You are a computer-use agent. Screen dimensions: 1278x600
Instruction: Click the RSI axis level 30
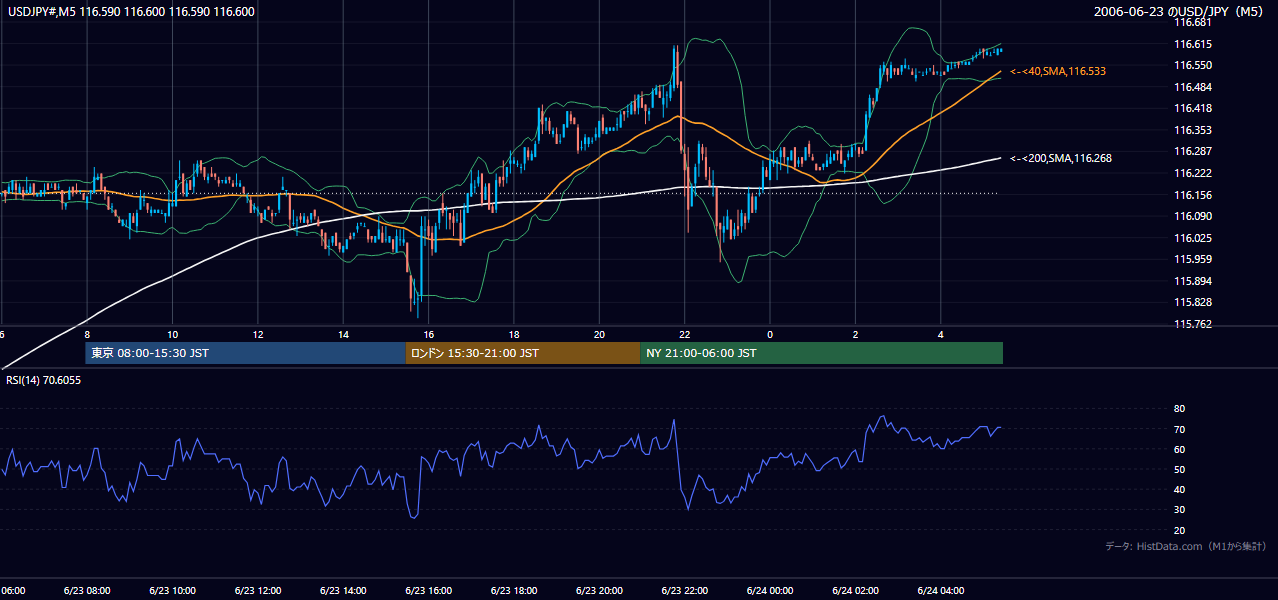tap(1179, 510)
